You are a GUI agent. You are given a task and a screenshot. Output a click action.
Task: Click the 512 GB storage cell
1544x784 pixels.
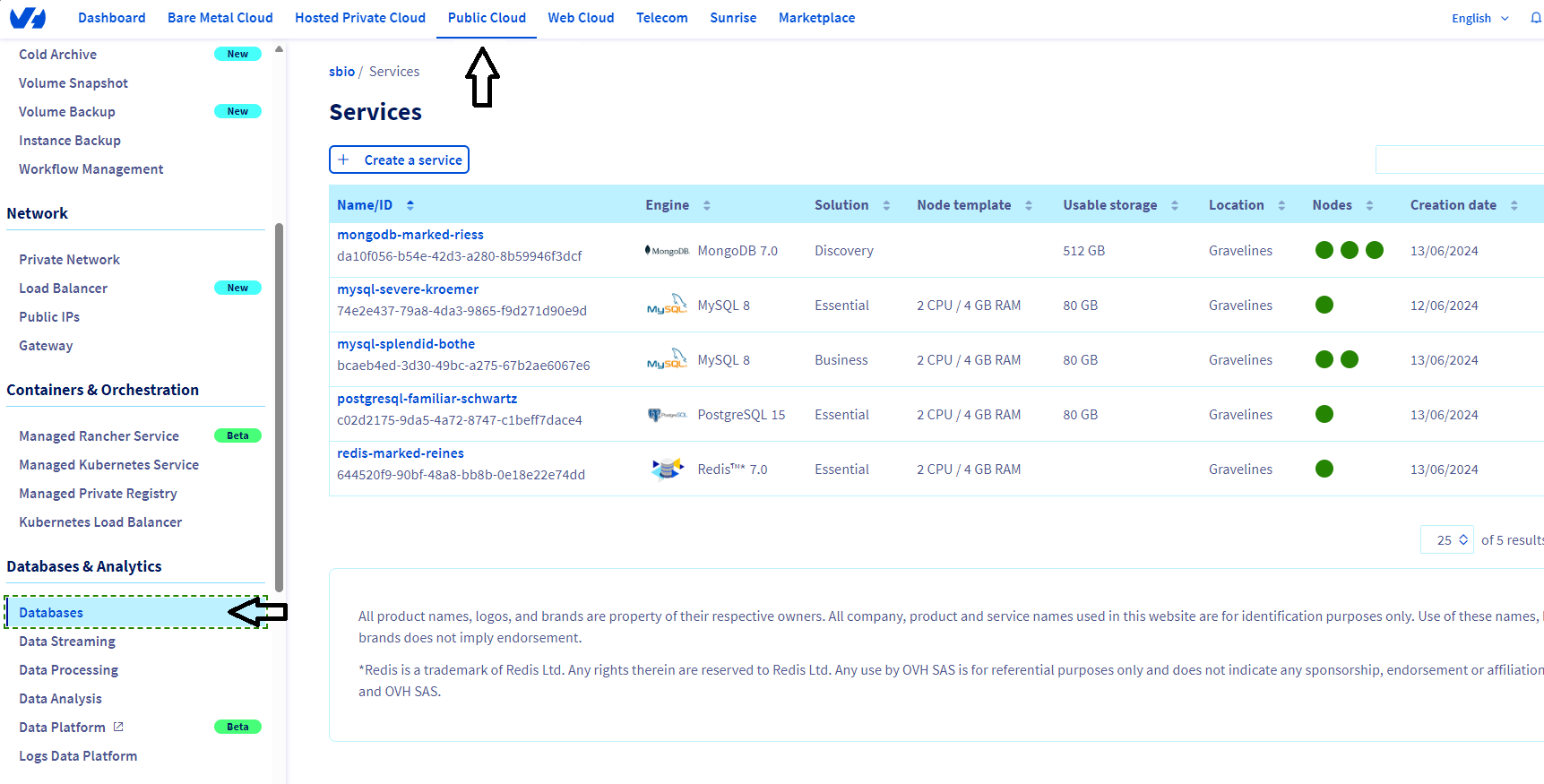1084,251
